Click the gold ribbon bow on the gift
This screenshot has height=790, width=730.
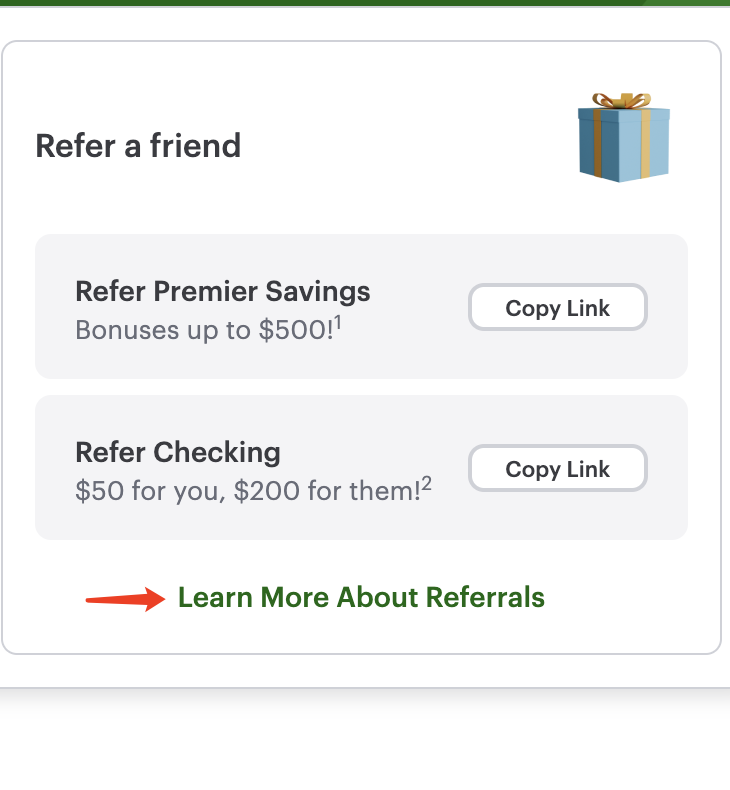point(621,100)
